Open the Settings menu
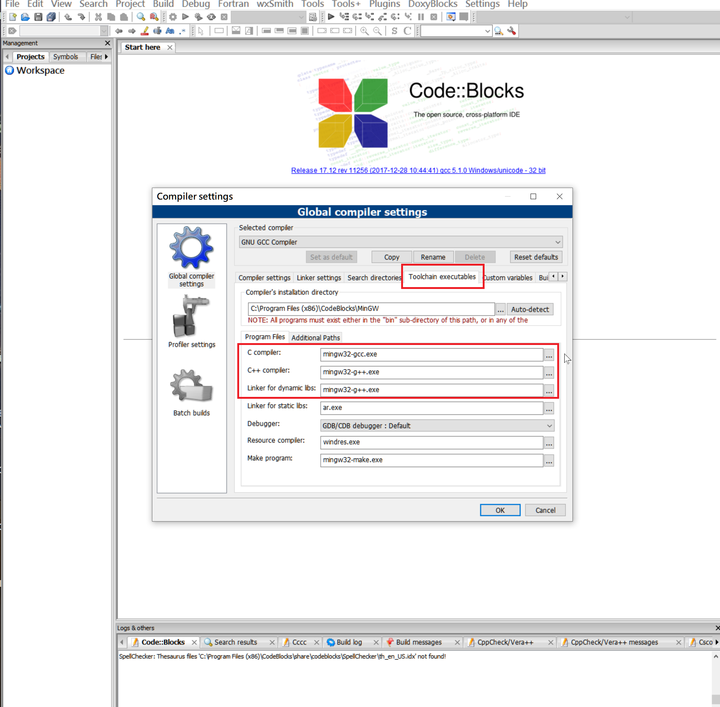Viewport: 720px width, 707px height. coord(482,4)
